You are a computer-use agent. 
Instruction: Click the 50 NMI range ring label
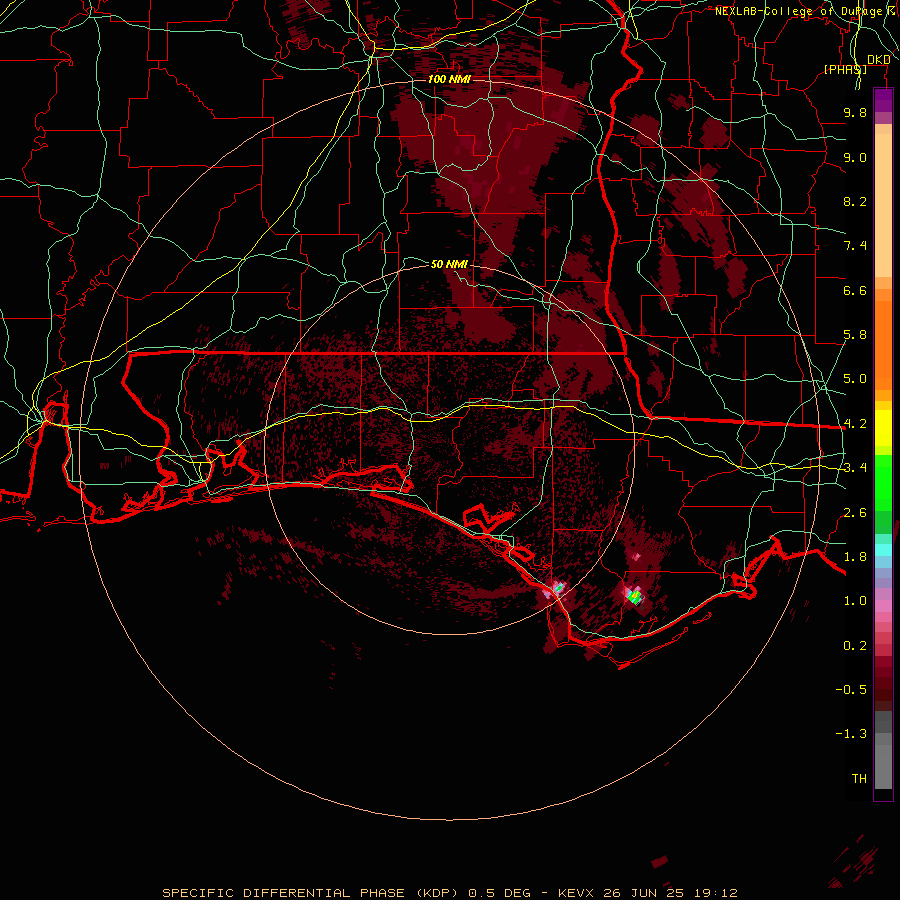click(x=449, y=264)
